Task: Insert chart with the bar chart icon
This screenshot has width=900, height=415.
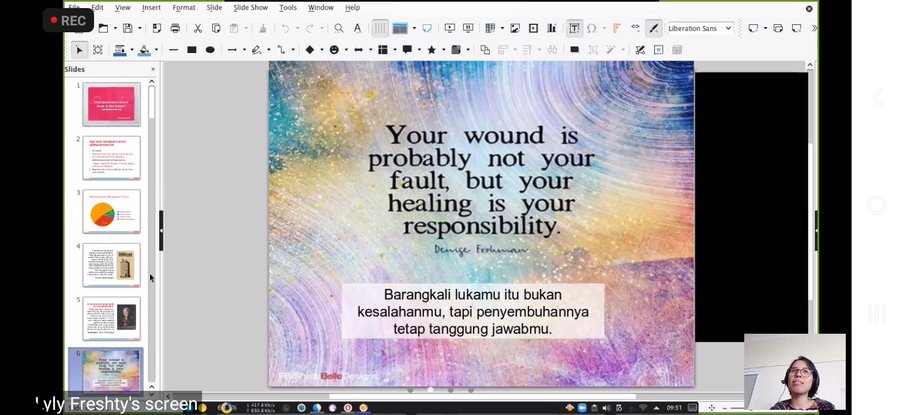Action: (552, 28)
